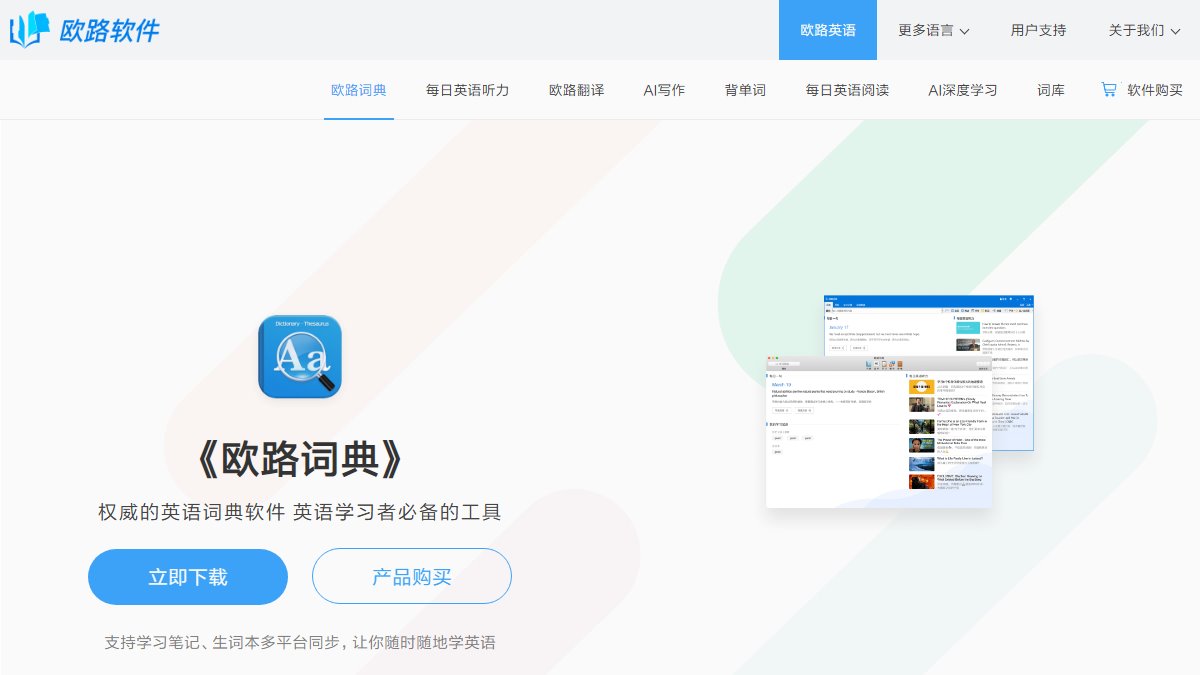Switch to the AI写作 tab
This screenshot has width=1200, height=675.
pyautogui.click(x=664, y=90)
